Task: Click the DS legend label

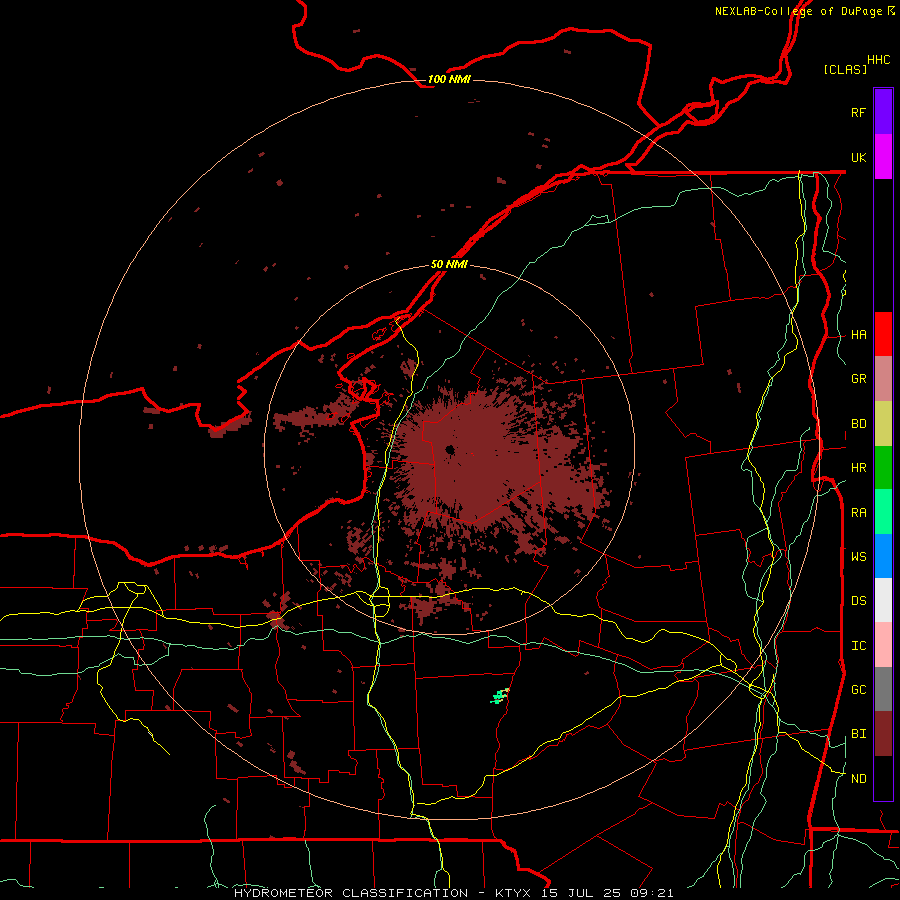Action: 858,601
